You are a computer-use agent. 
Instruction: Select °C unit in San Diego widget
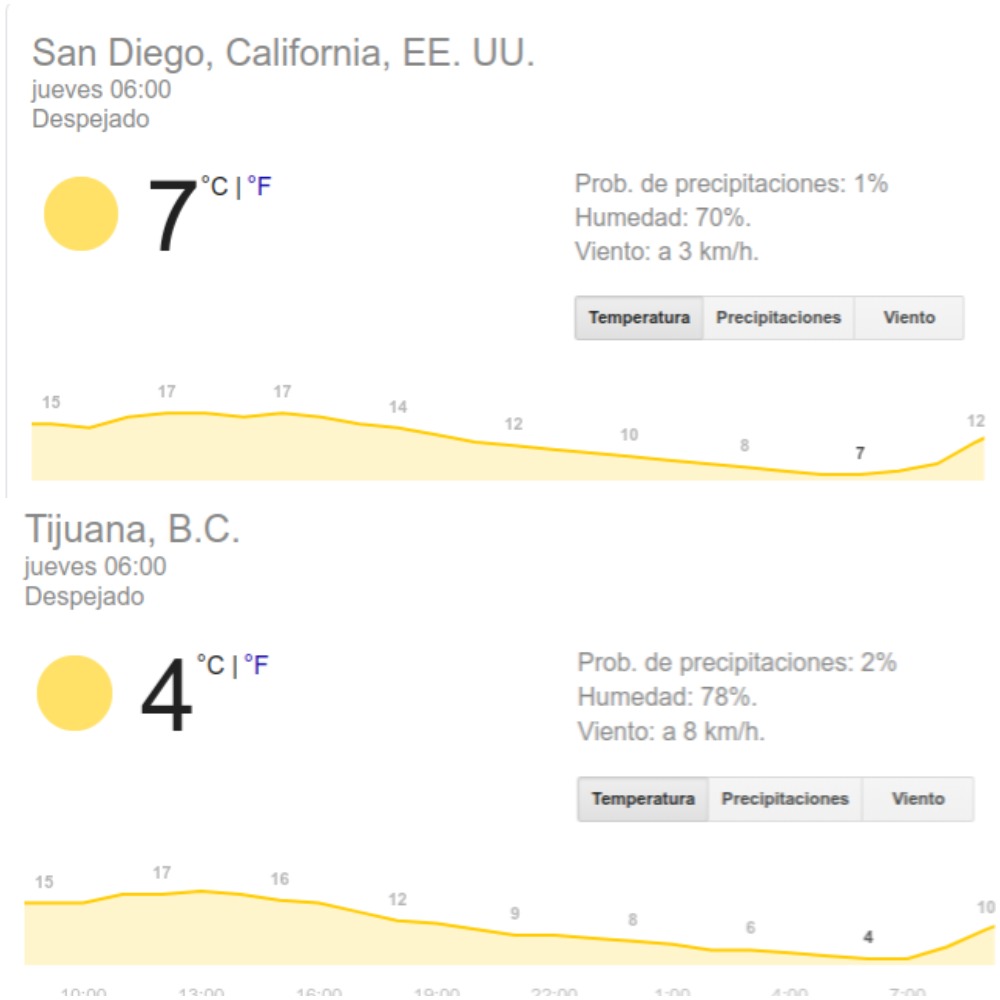click(214, 186)
